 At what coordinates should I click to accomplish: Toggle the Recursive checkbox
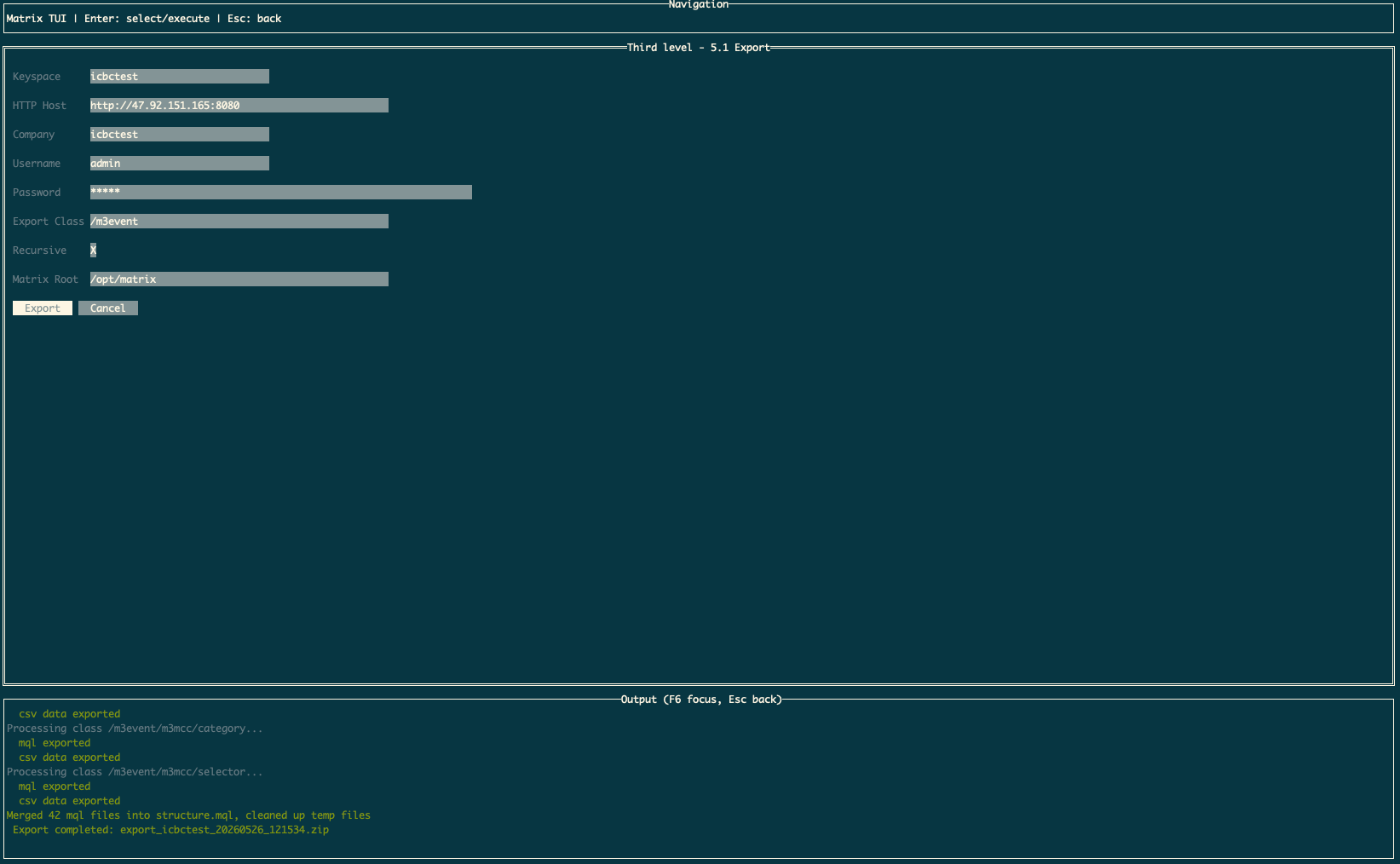93,251
